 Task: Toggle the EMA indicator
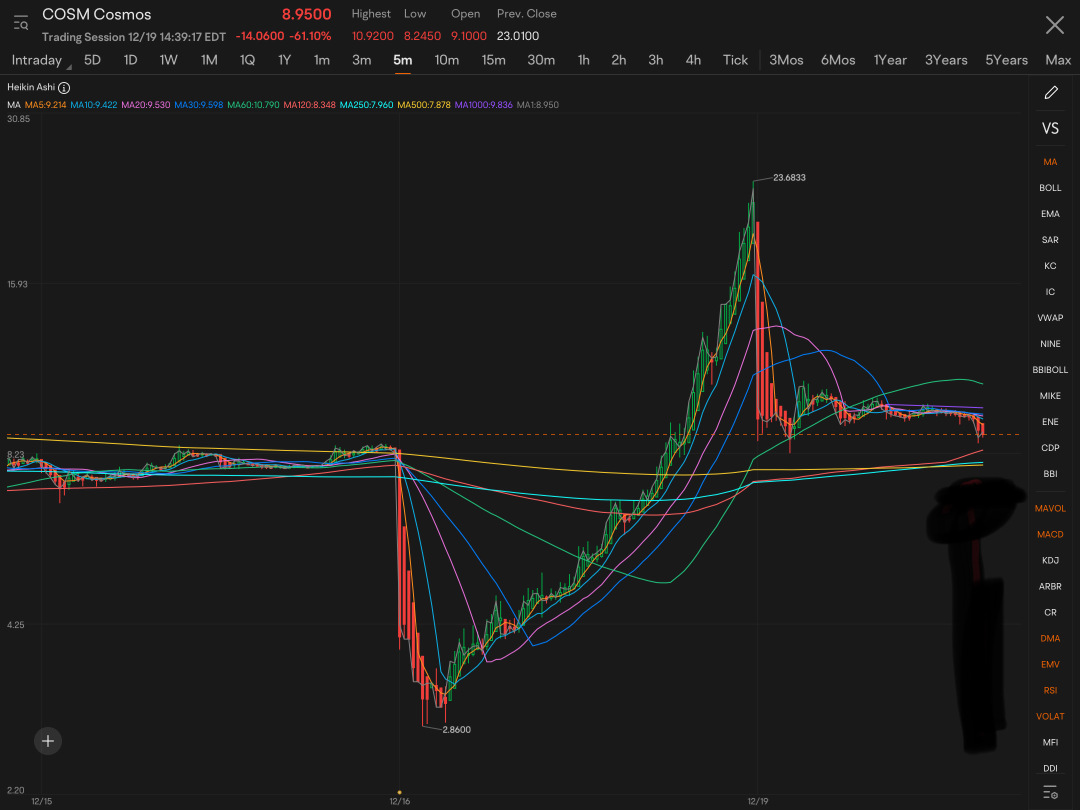pyautogui.click(x=1050, y=214)
